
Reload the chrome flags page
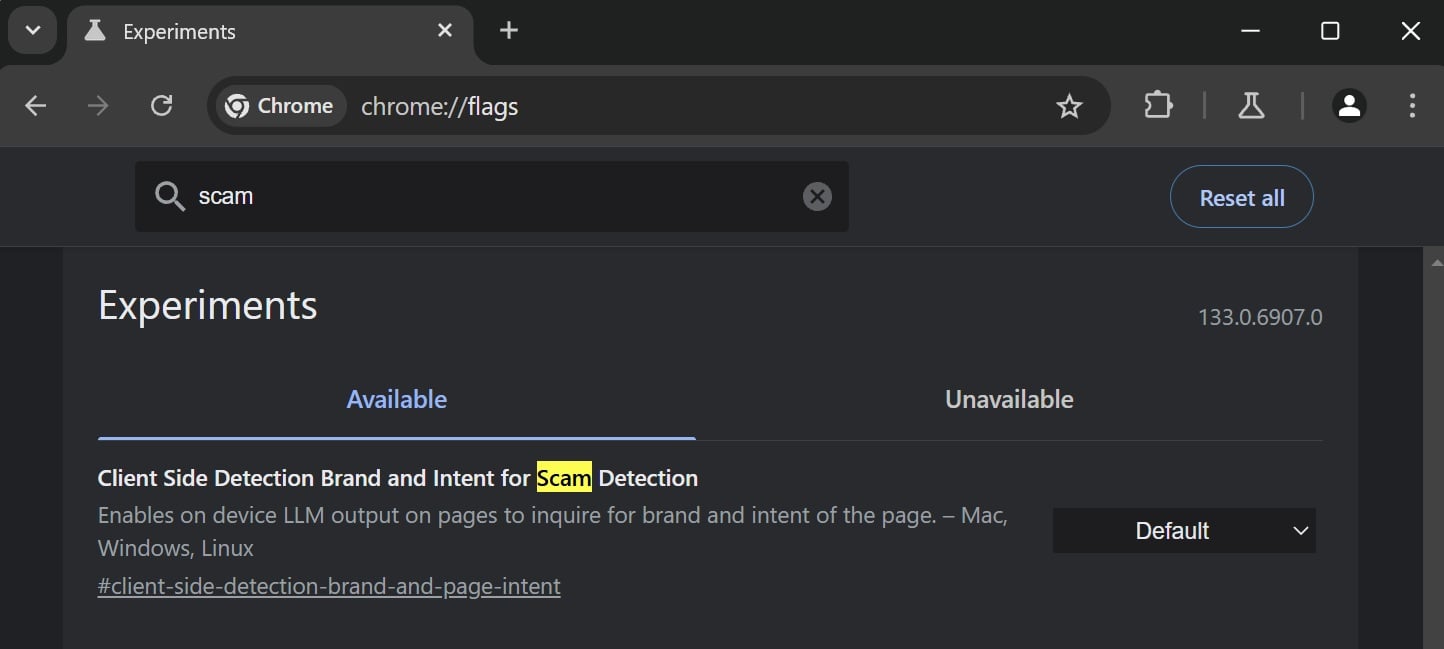click(x=161, y=106)
